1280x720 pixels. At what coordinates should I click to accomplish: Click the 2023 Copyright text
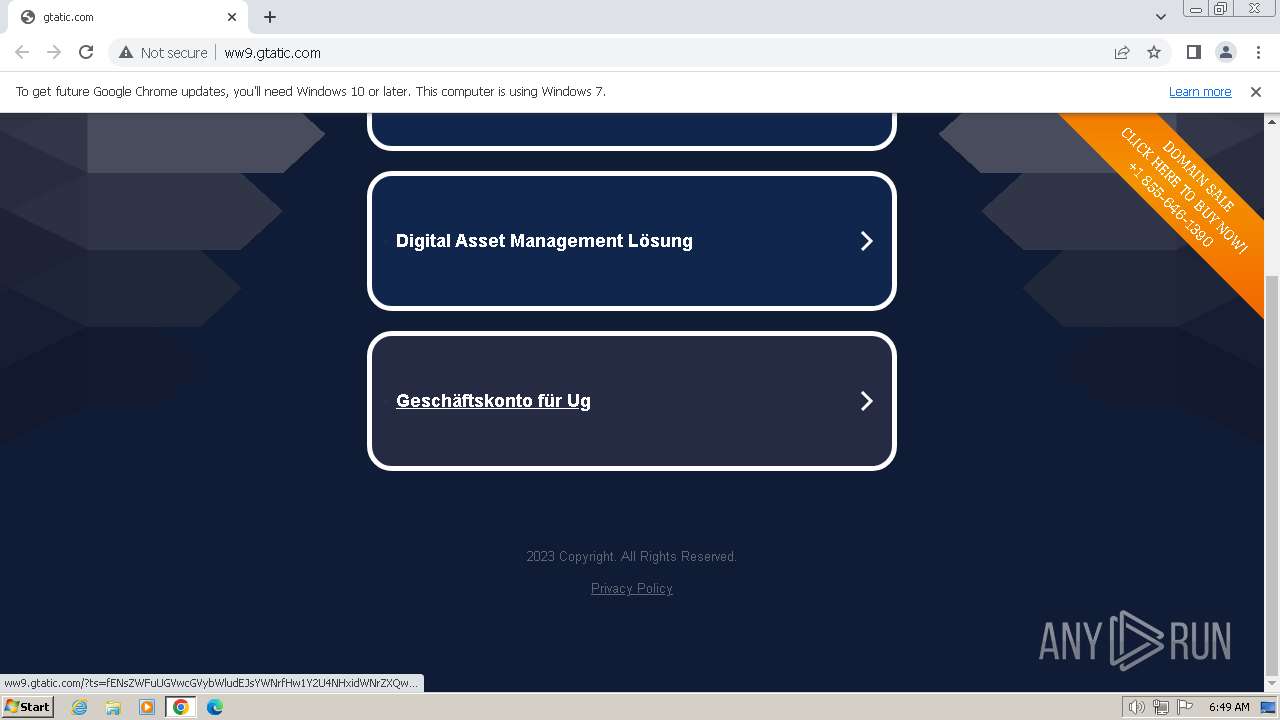(x=632, y=557)
